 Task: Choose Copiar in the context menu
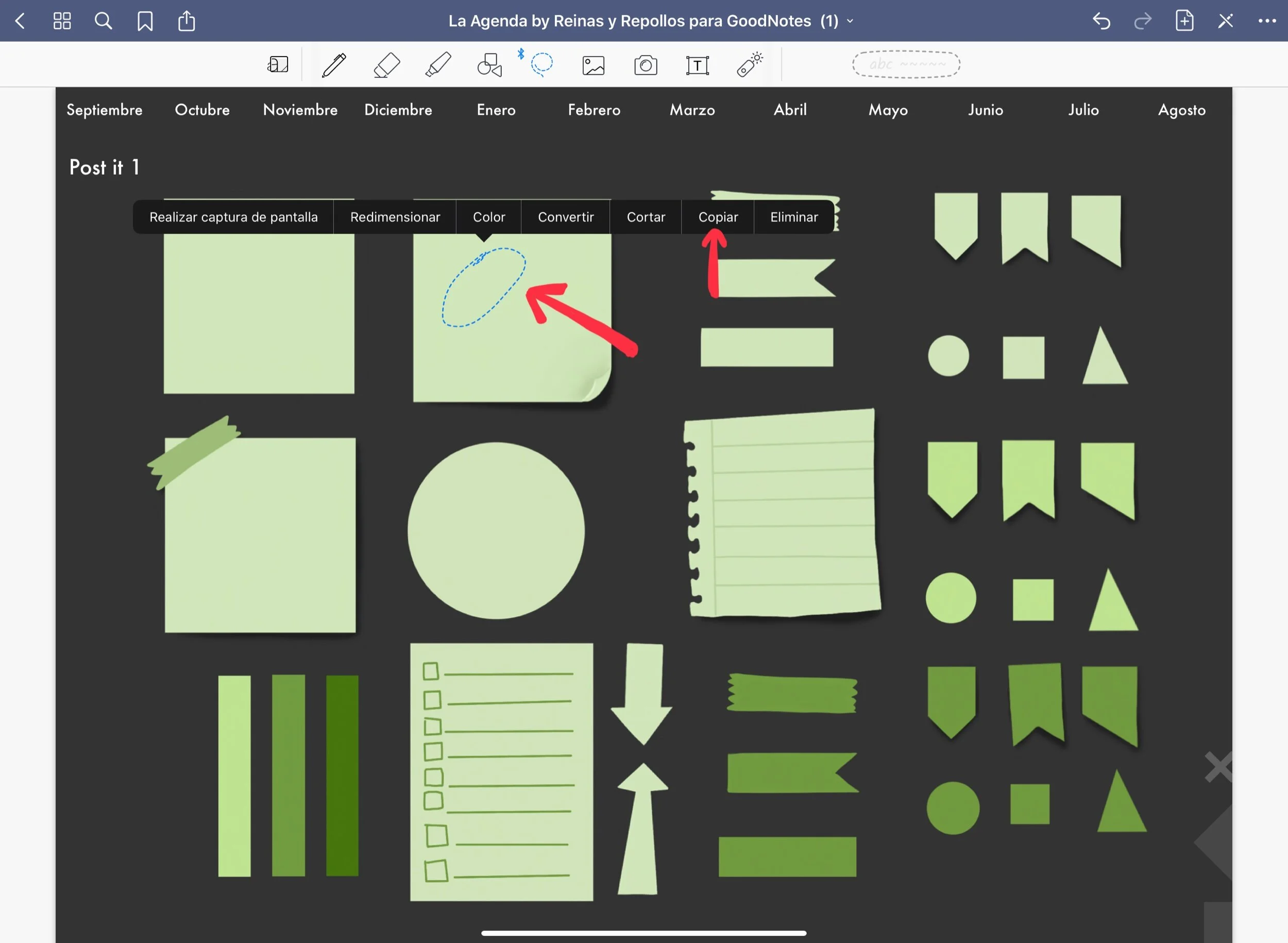(718, 217)
